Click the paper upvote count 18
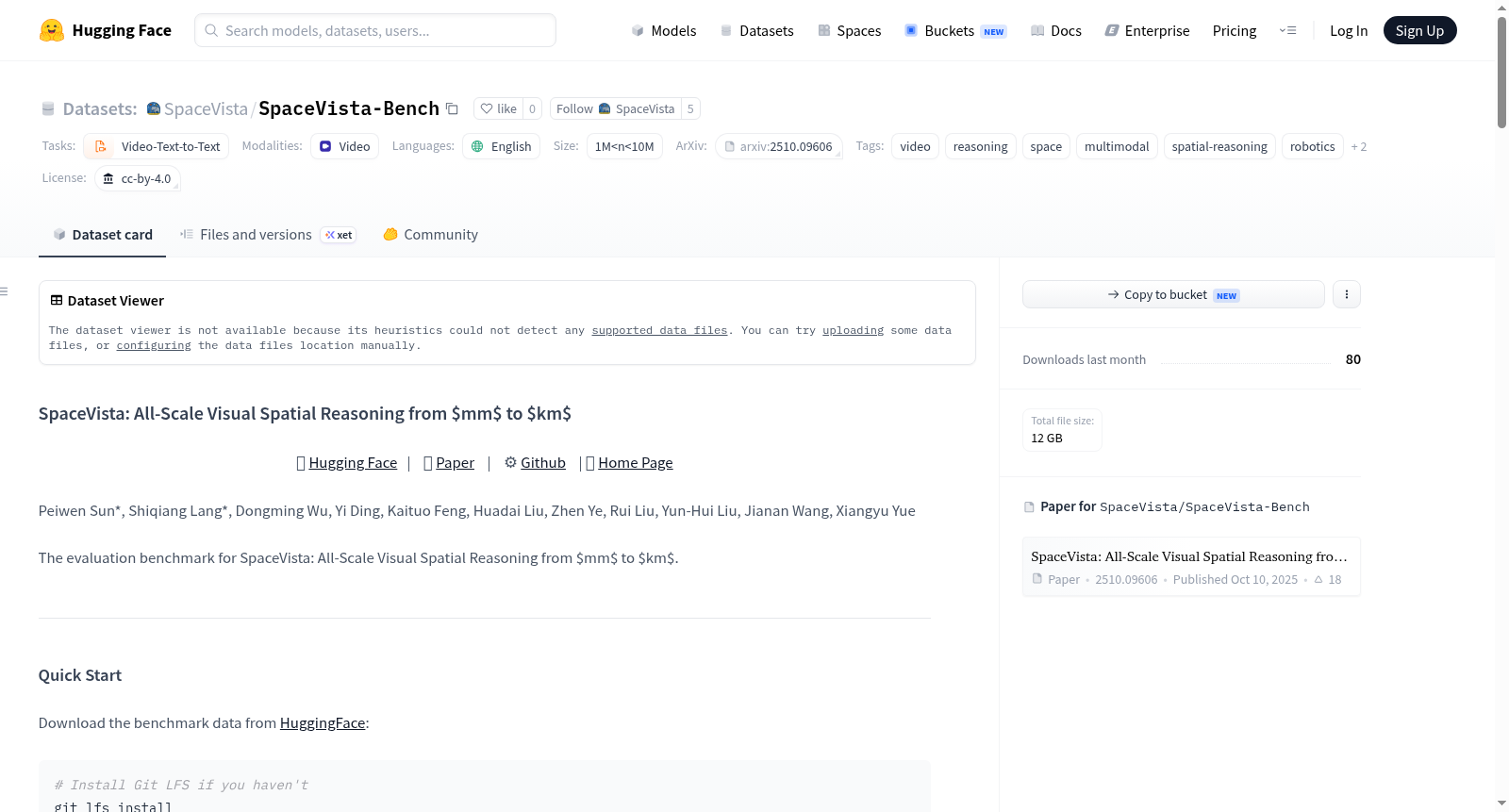Screen dimensions: 1509x812 click(1328, 580)
